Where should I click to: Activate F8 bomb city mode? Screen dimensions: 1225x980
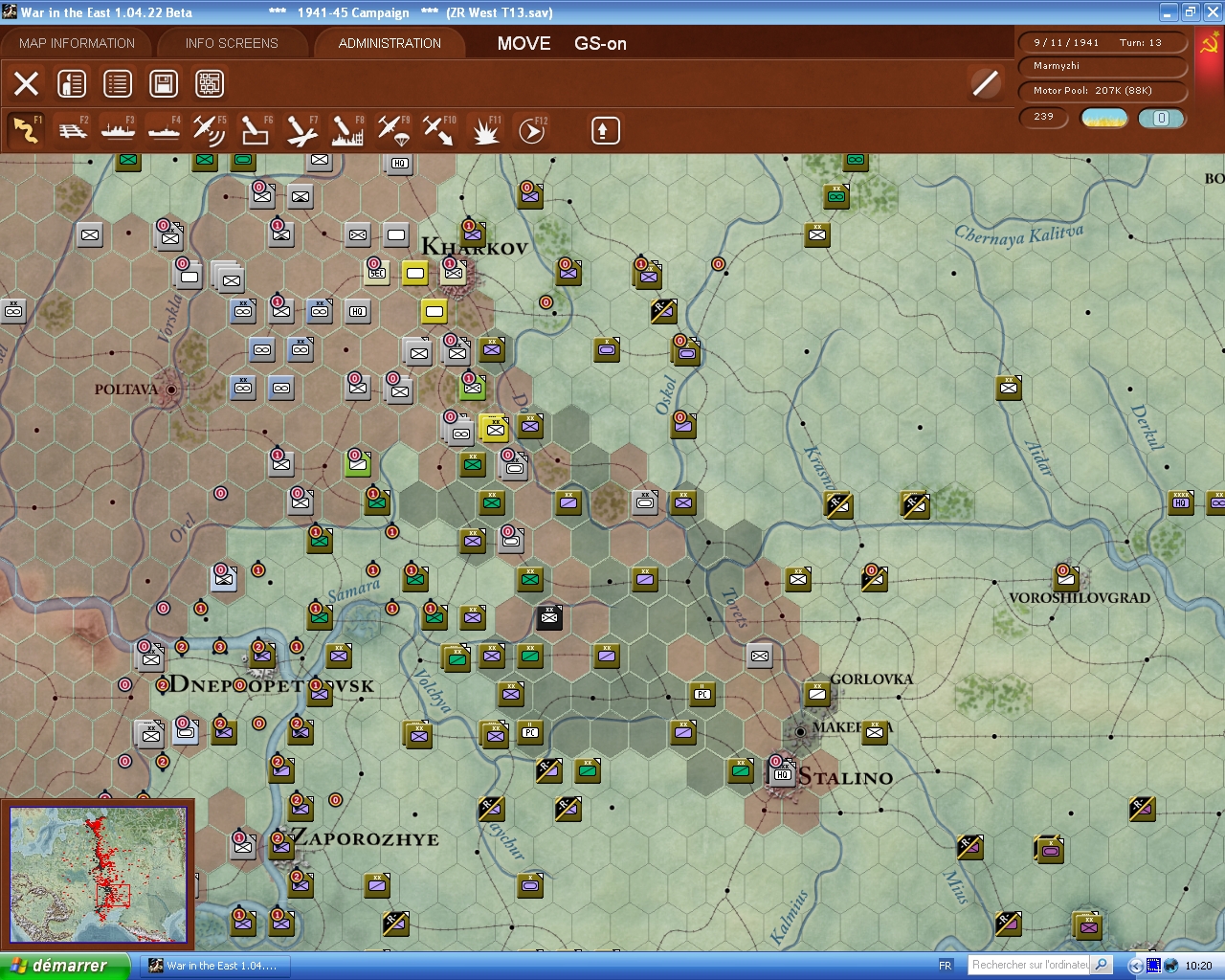click(347, 130)
